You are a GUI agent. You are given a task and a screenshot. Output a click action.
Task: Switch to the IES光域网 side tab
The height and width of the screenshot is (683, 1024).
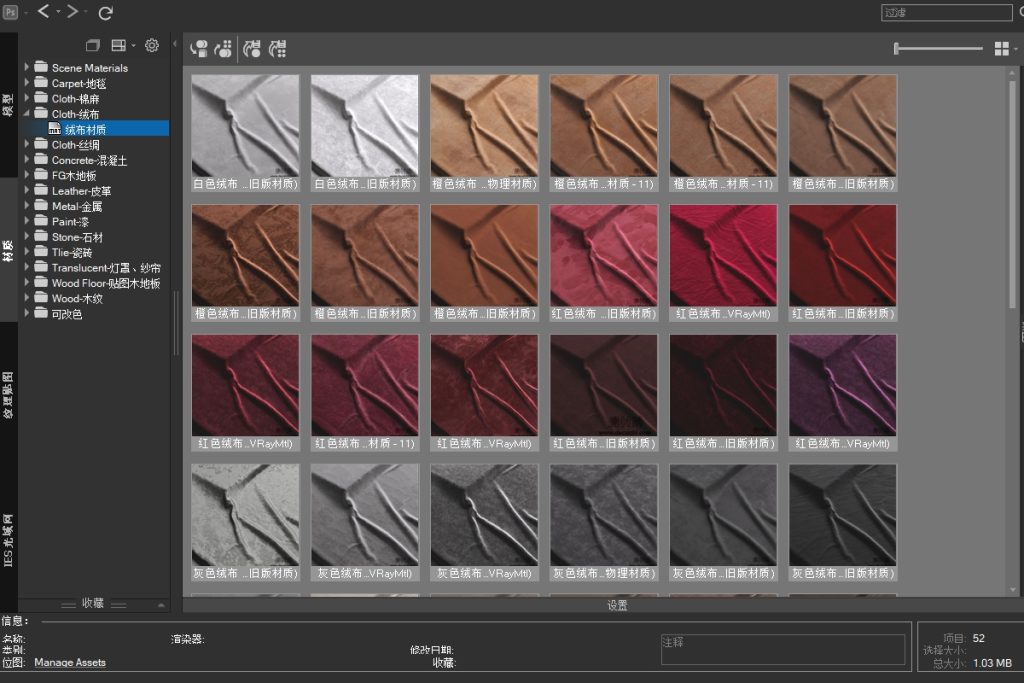[x=8, y=540]
